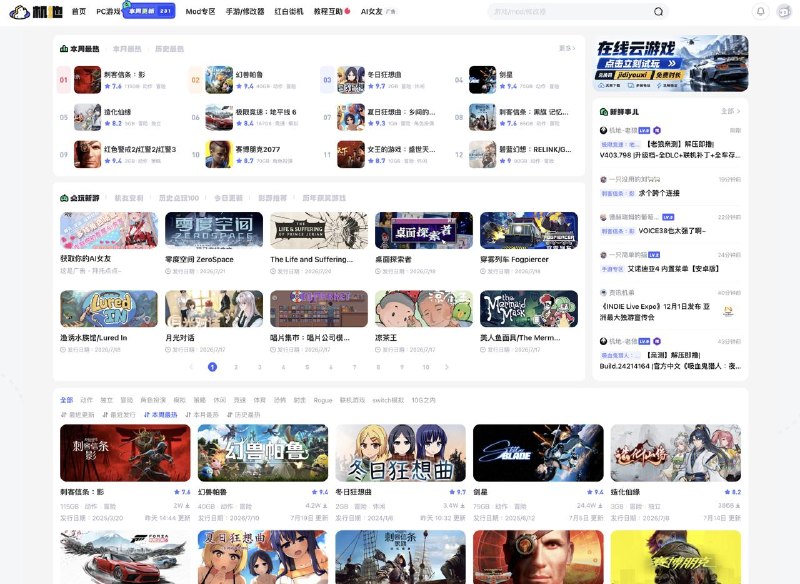The width and height of the screenshot is (800, 584).
Task: Open the rank 09 红色警戒2 game icon
Action: click(87, 154)
